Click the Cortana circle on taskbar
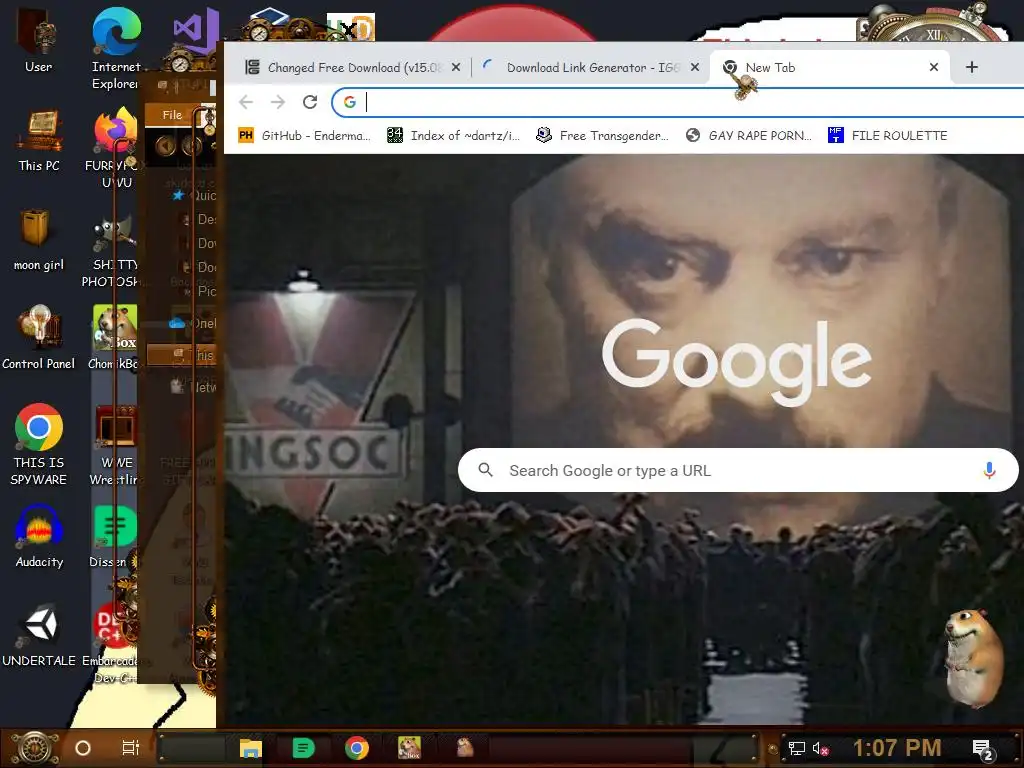This screenshot has width=1024, height=768. (x=83, y=748)
